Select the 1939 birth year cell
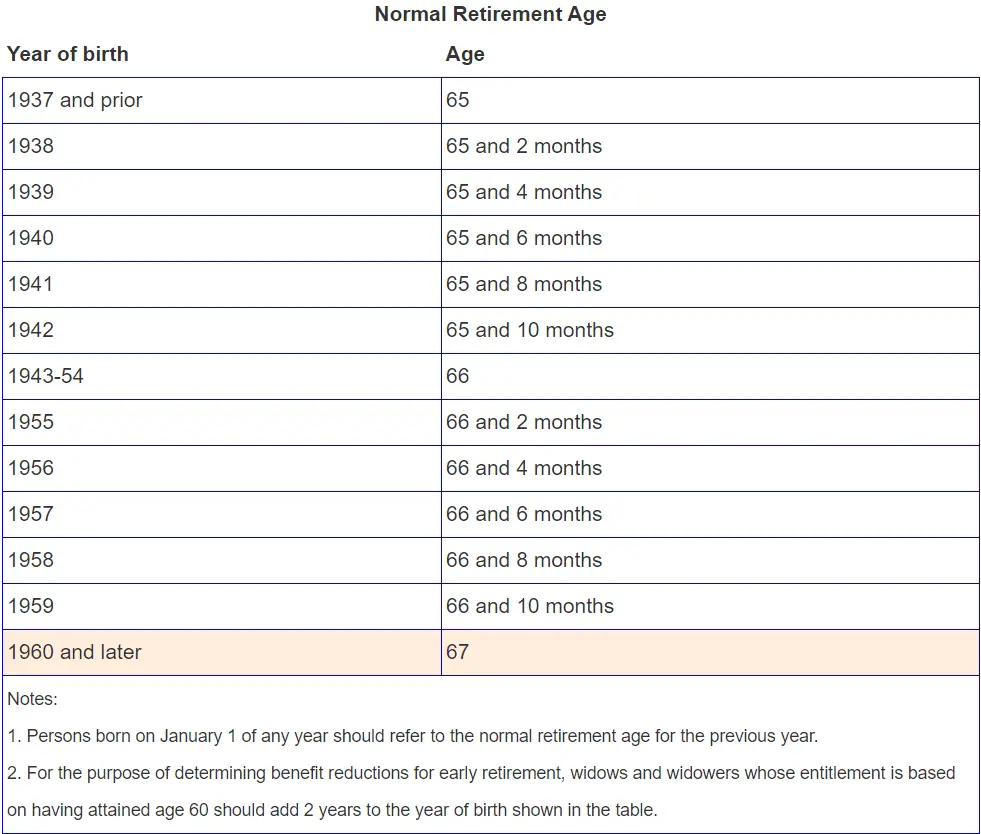 [x=31, y=192]
